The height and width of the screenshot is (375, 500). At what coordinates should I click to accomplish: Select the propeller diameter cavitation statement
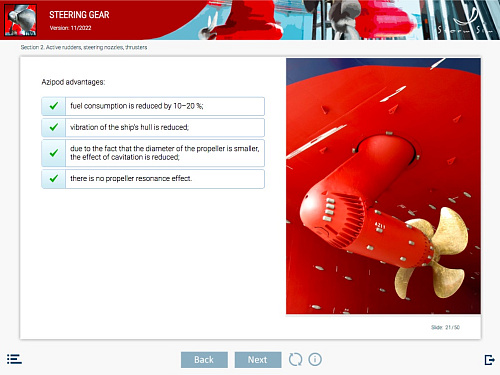tap(165, 153)
